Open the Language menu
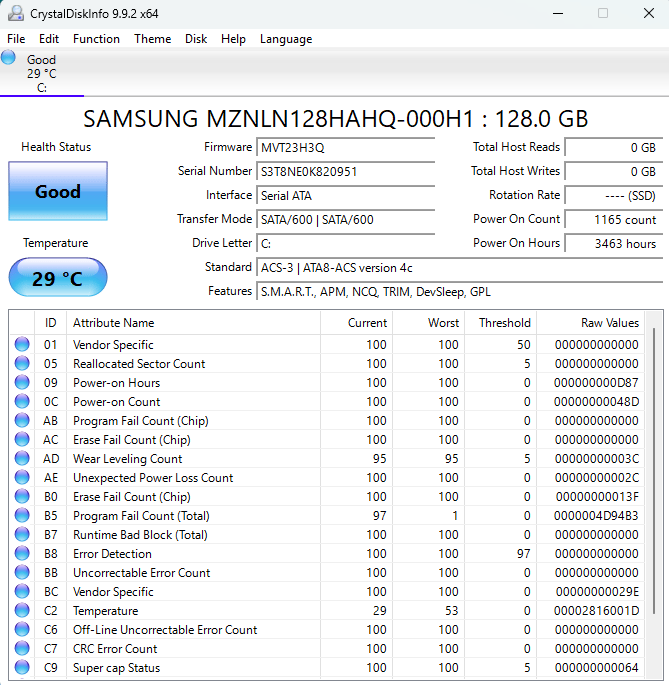This screenshot has height=685, width=669. click(286, 39)
